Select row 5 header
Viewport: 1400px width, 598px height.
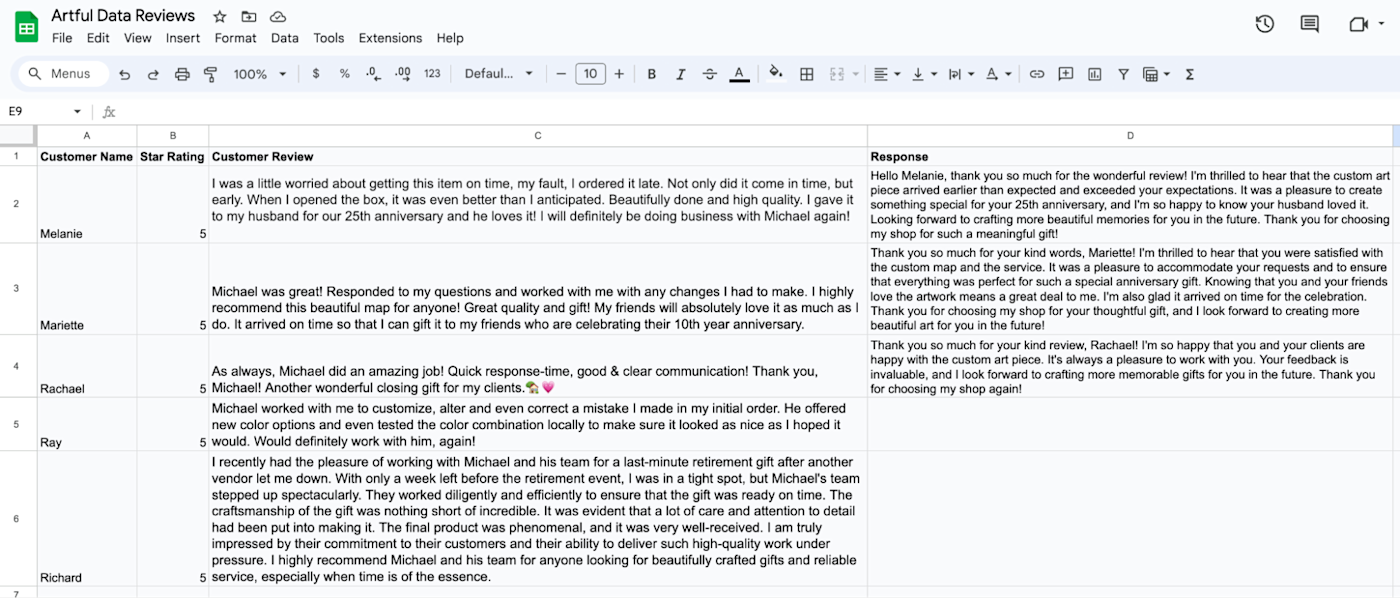click(x=17, y=424)
